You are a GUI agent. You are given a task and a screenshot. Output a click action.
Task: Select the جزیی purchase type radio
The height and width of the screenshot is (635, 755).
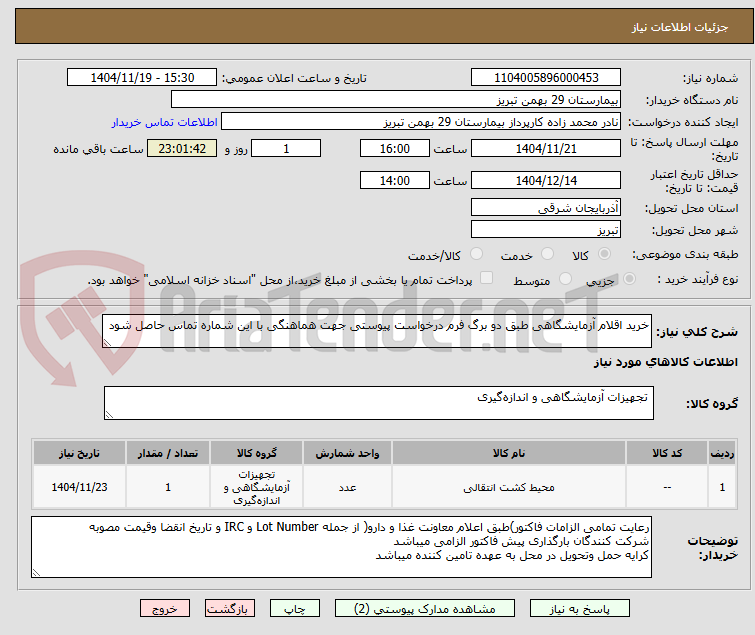coord(629,279)
